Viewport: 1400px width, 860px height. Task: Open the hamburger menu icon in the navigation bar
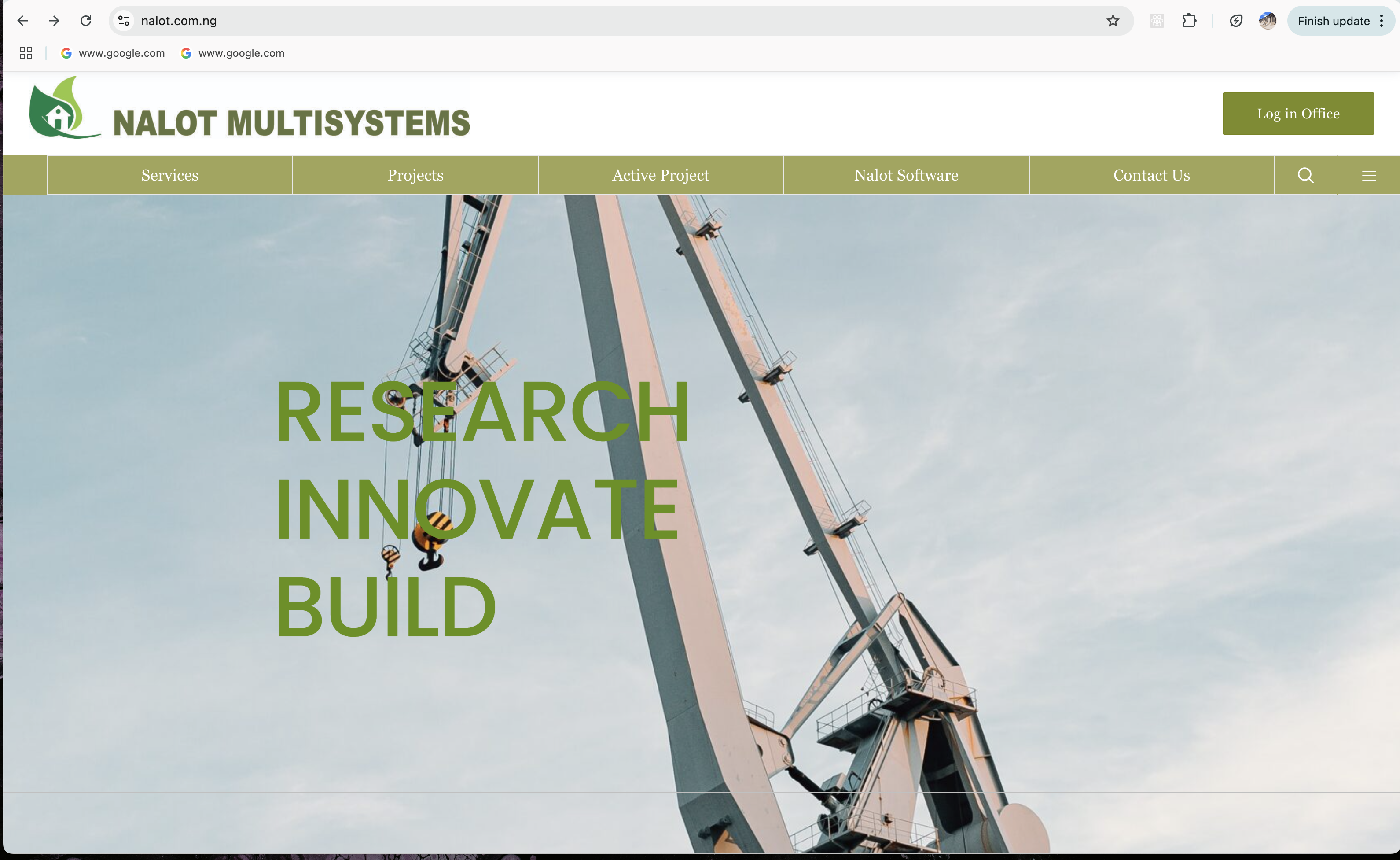pyautogui.click(x=1369, y=175)
